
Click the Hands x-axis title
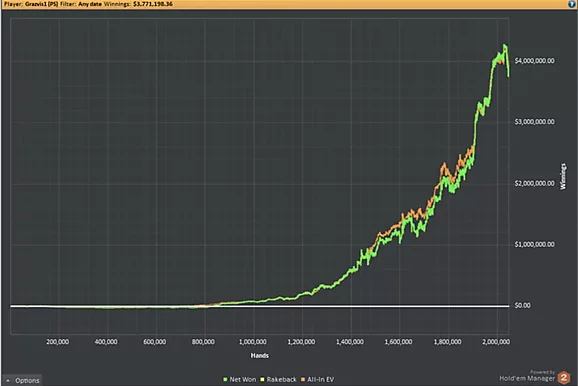[x=260, y=356]
